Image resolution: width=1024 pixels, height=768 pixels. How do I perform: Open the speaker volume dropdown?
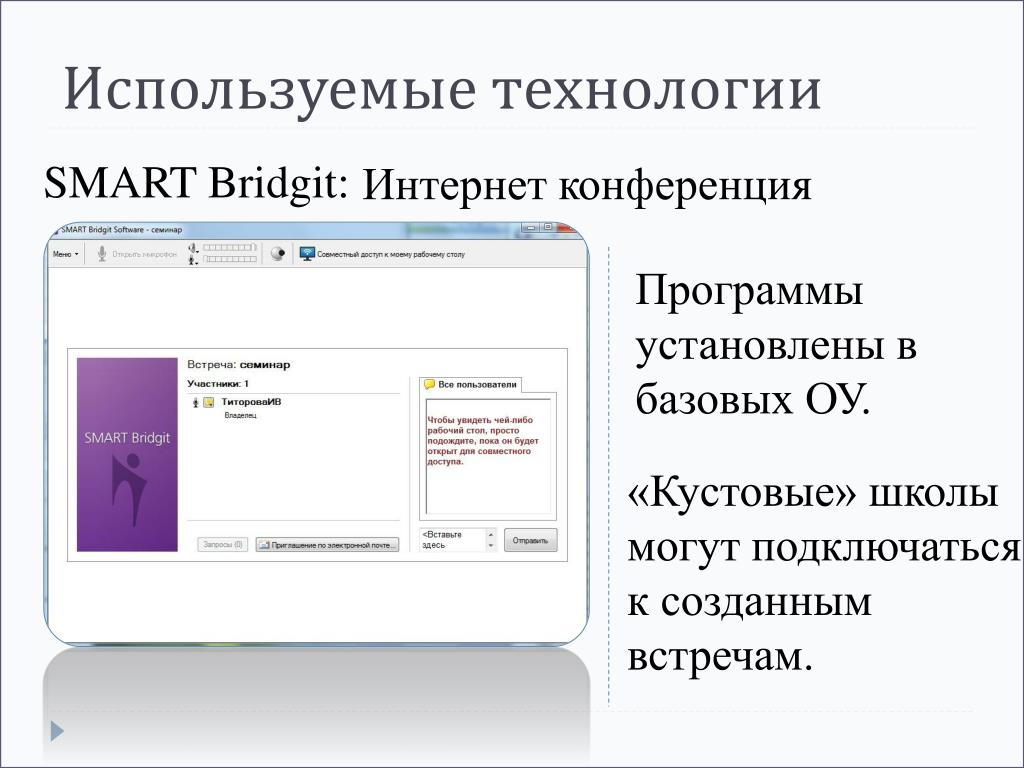click(x=193, y=248)
